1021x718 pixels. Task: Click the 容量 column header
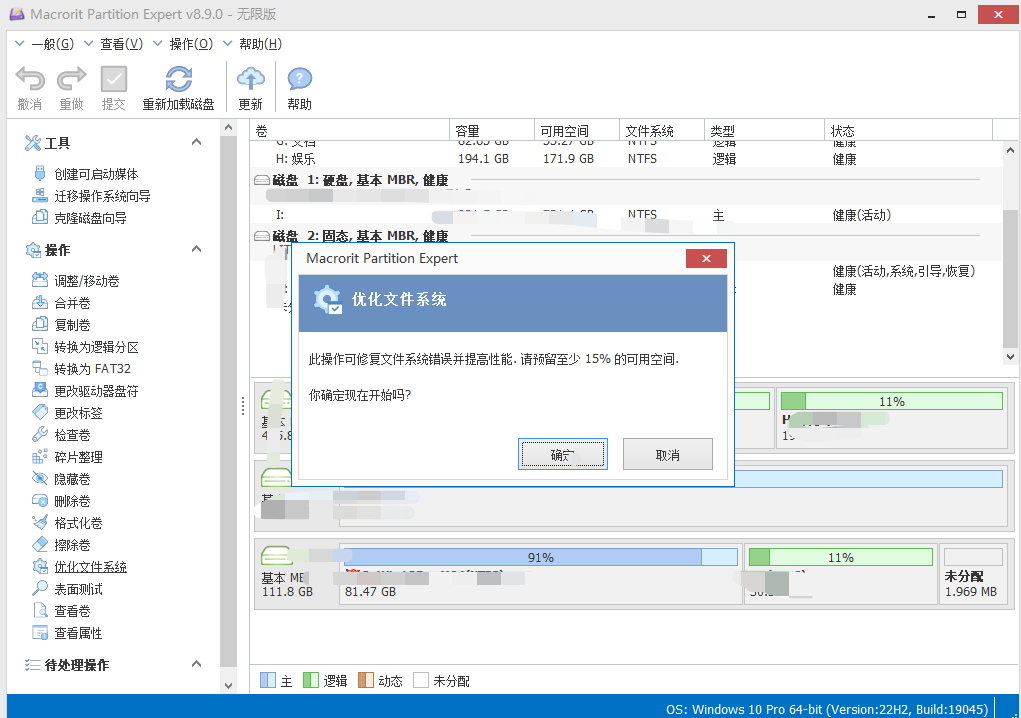coord(468,129)
